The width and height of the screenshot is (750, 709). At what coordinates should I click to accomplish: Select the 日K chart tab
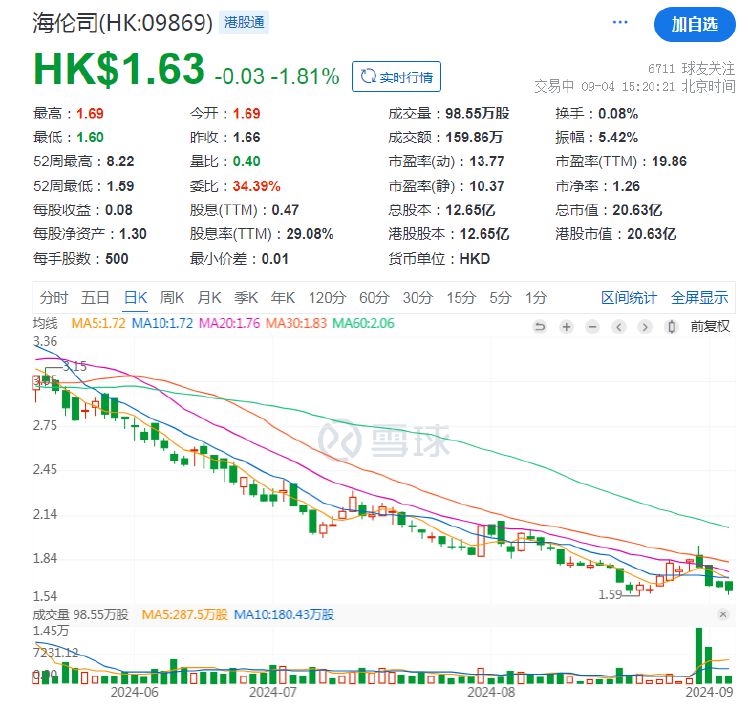tap(135, 298)
